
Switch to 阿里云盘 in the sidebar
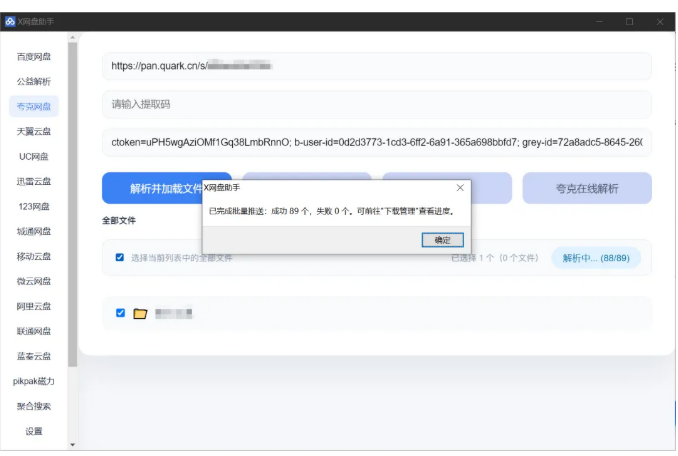pos(34,306)
